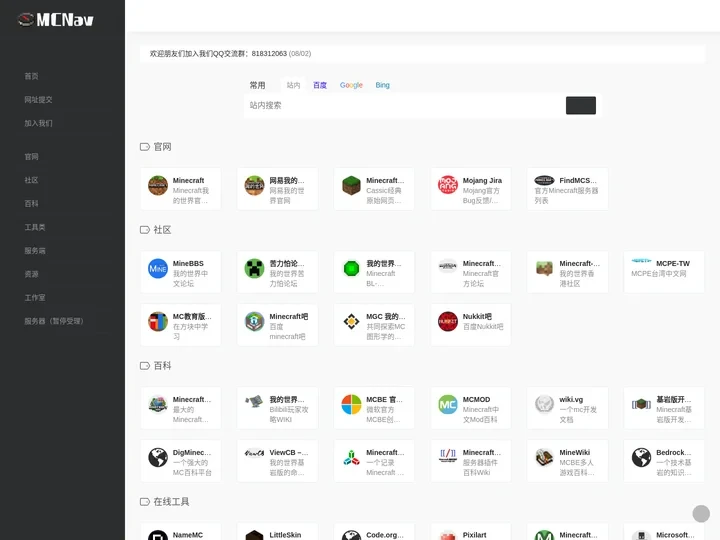Open the MGC community icon
The height and width of the screenshot is (540, 720).
(x=351, y=321)
